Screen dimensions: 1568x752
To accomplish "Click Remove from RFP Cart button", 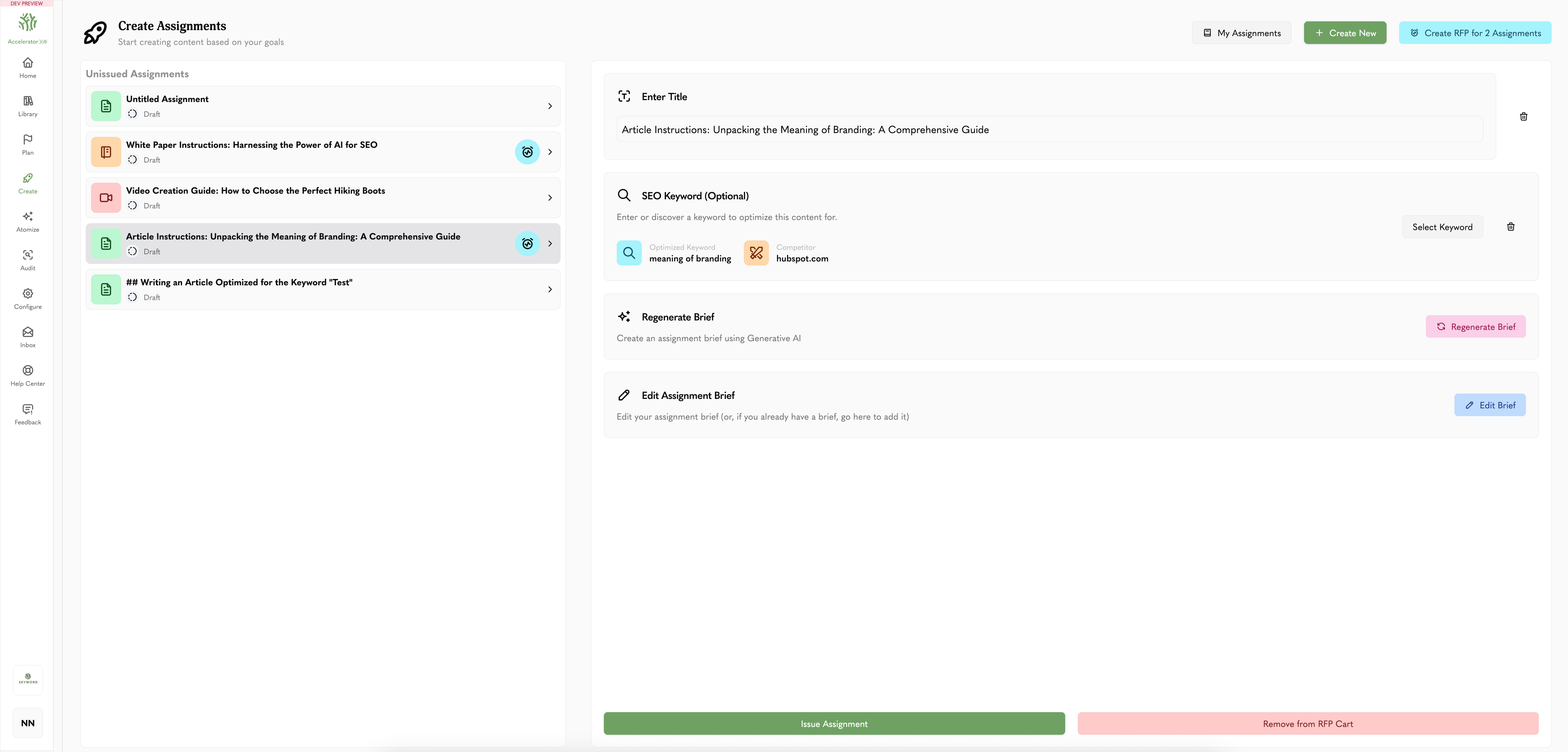I will tap(1308, 723).
